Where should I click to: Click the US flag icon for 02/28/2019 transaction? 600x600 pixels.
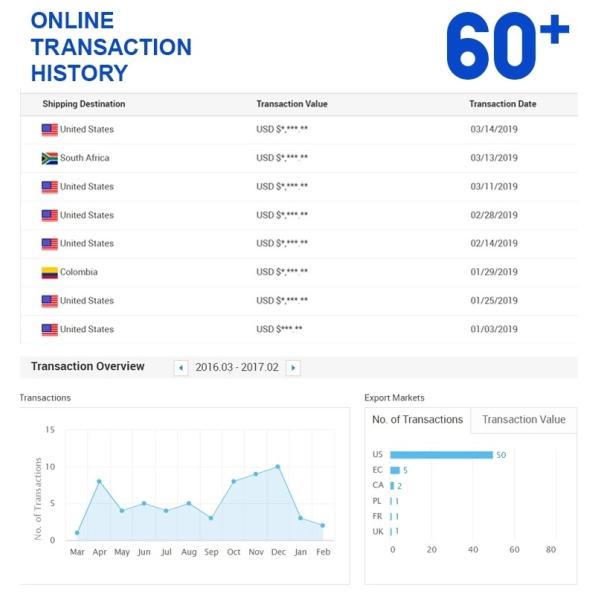pos(49,215)
